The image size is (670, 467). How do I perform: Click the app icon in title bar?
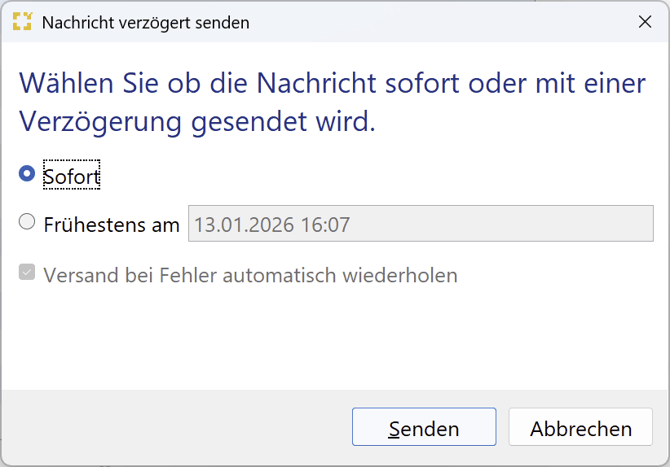(x=21, y=21)
